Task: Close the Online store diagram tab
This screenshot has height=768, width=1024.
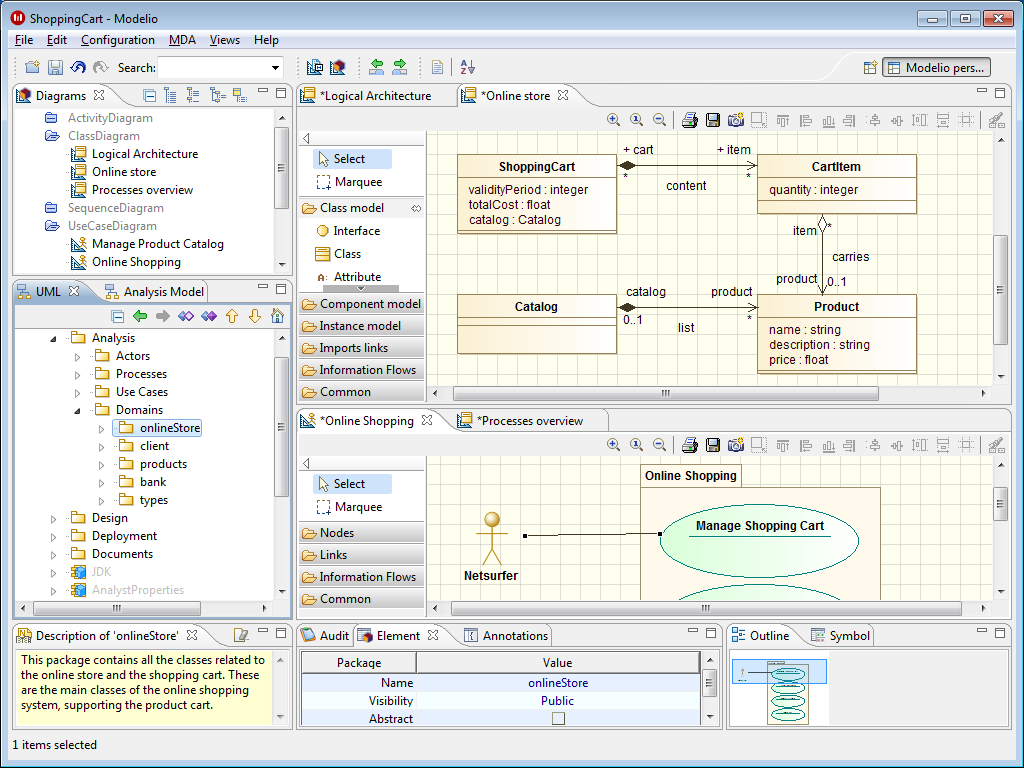Action: tap(563, 95)
